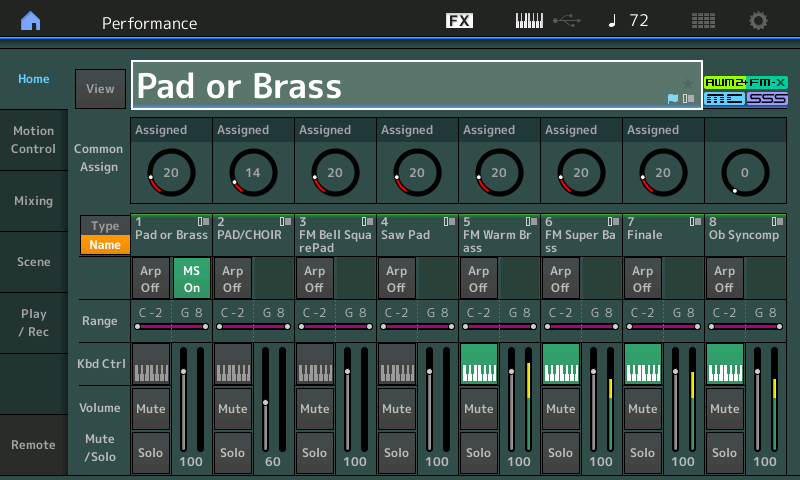Open Part 8 Ob Syncomp name menu
Viewport: 800px width, 480px height.
point(744,237)
